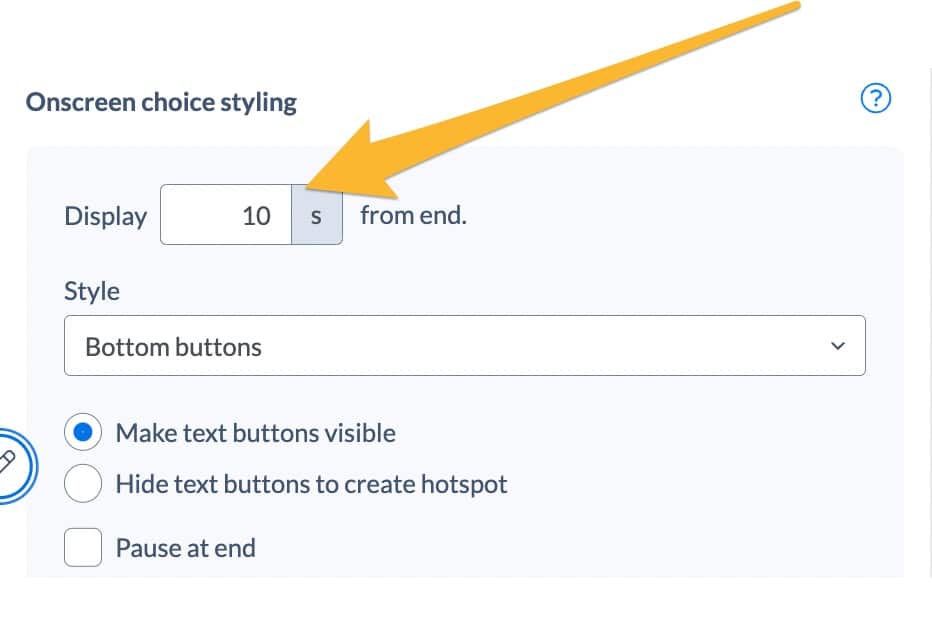Image resolution: width=932 pixels, height=620 pixels.
Task: Click the seconds "s" unit box
Action: (317, 215)
